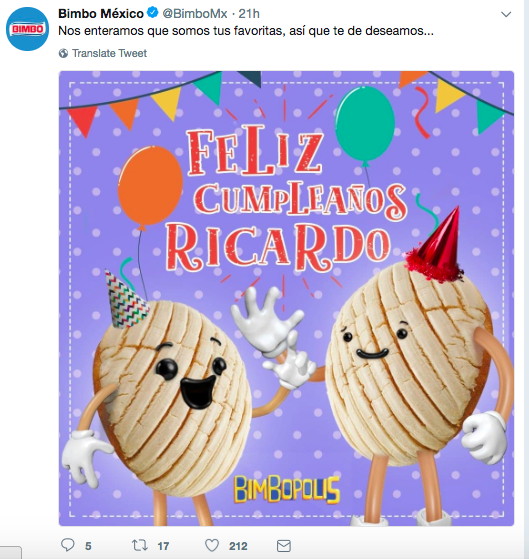The image size is (529, 559).
Task: Click the globe icon beside Translate Tweet
Action: click(x=63, y=53)
